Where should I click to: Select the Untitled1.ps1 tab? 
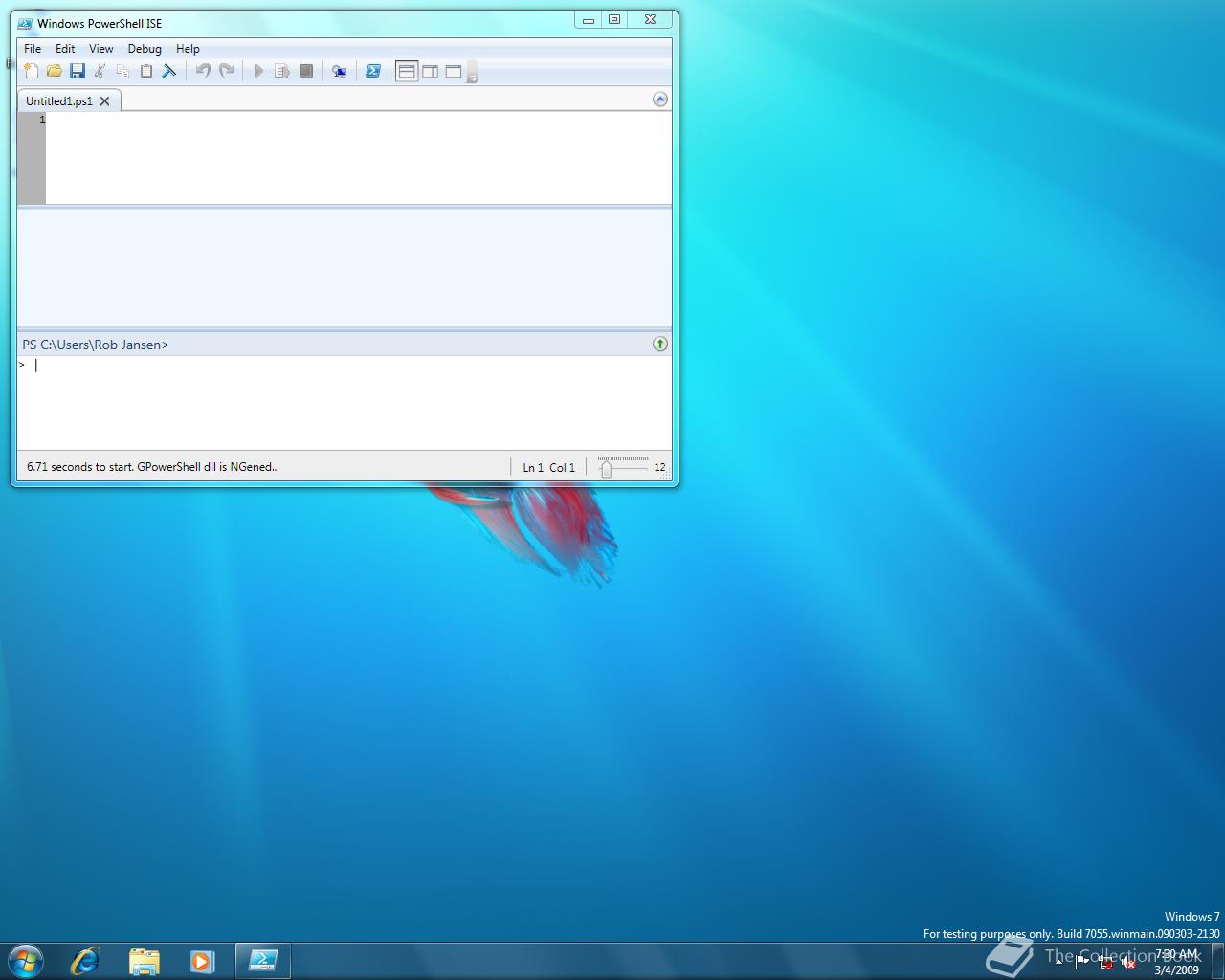pyautogui.click(x=59, y=100)
